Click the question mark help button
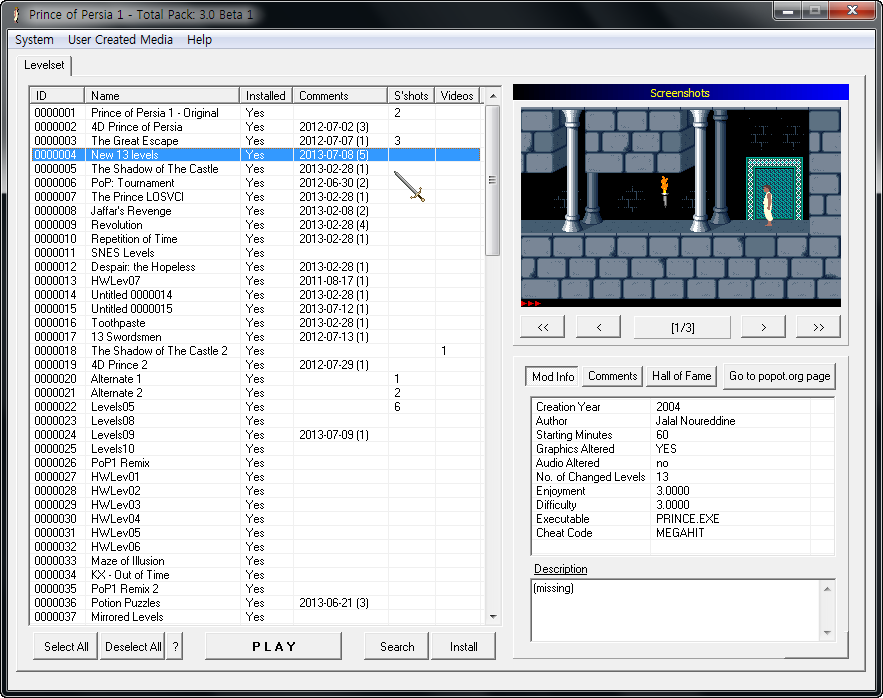 (175, 646)
